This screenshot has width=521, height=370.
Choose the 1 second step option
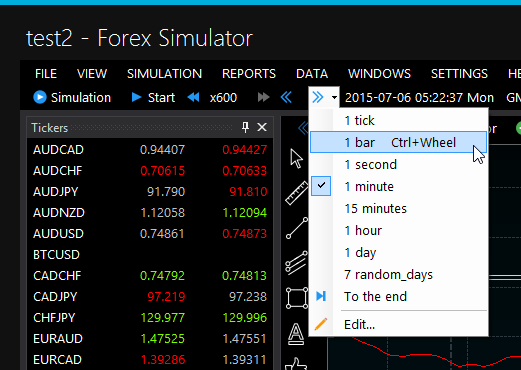pos(399,164)
